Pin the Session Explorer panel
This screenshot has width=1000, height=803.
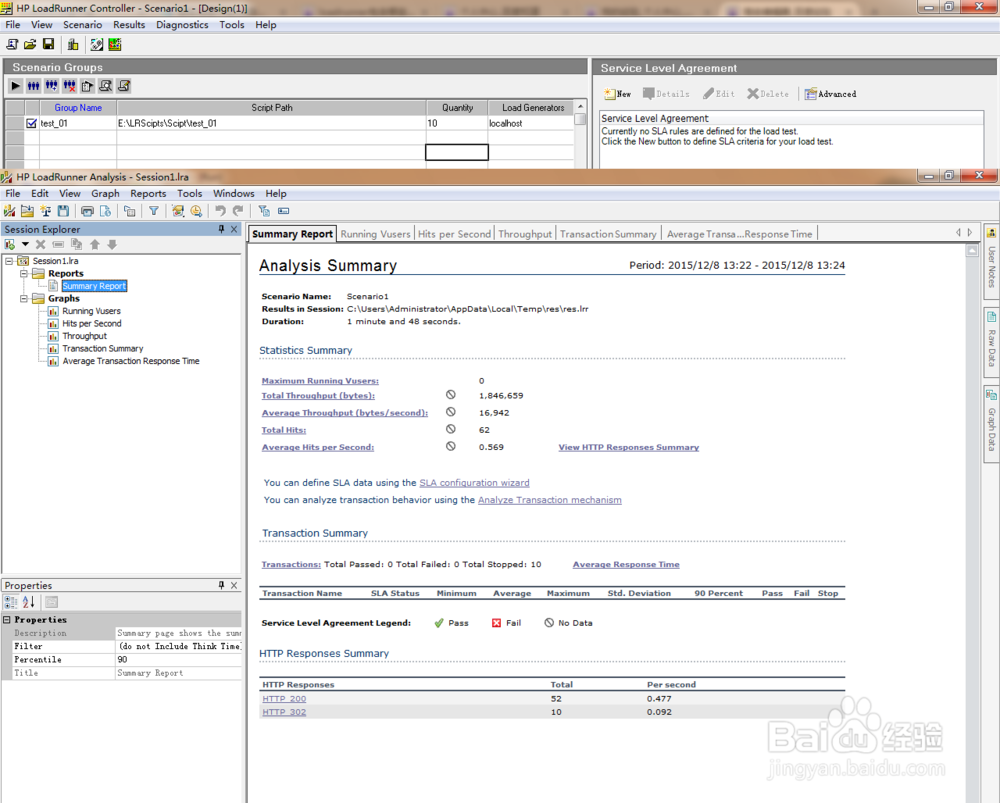tap(221, 229)
